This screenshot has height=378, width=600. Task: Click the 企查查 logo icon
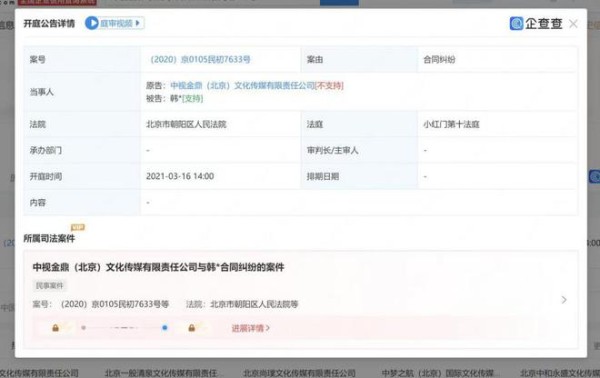(x=516, y=23)
